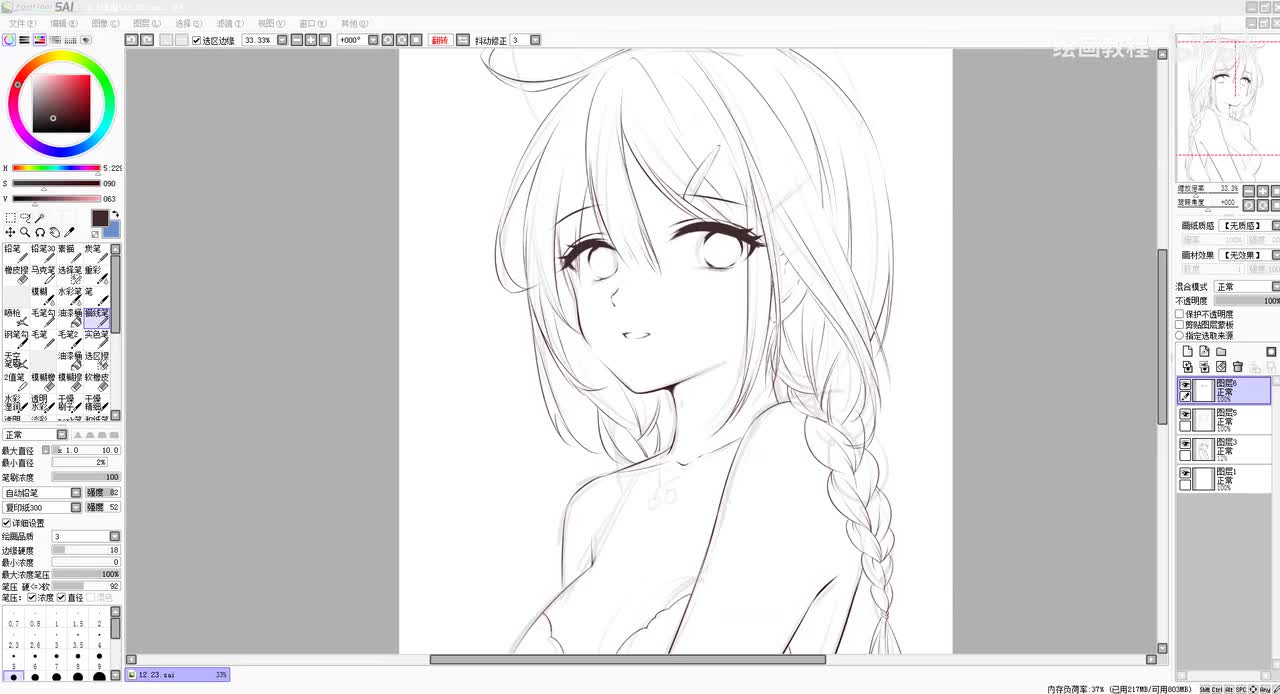This screenshot has width=1280, height=694.
Task: Select the eyedropper color picker tool
Action: coord(69,232)
